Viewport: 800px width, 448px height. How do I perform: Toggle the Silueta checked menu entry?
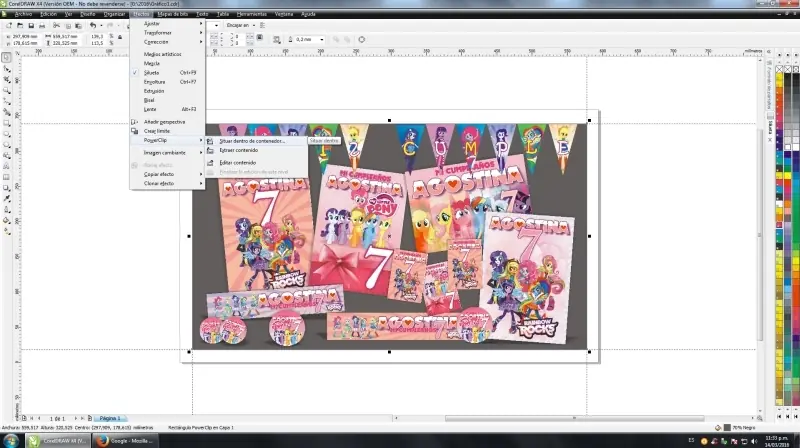coord(167,72)
